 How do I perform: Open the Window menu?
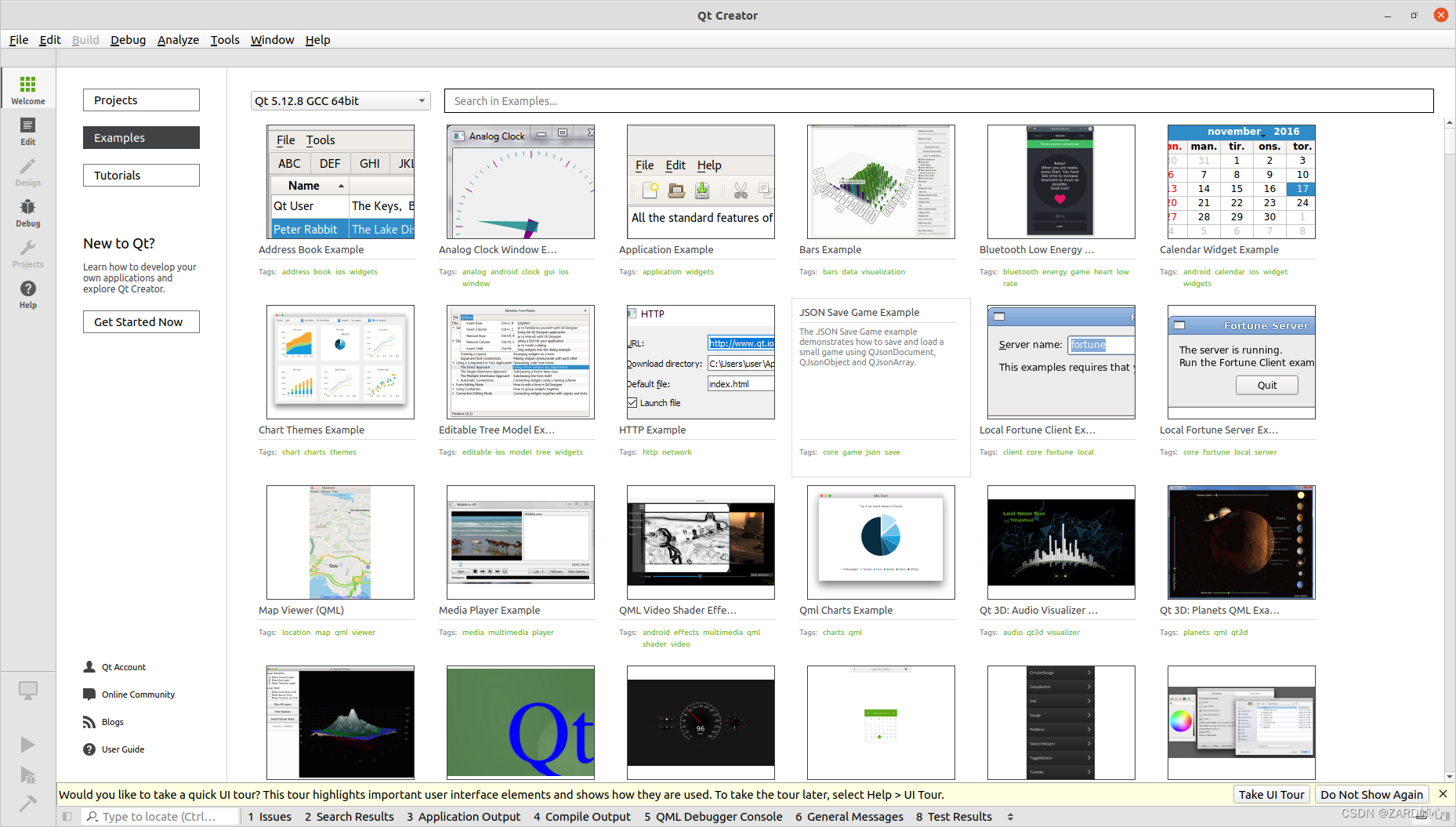272,40
